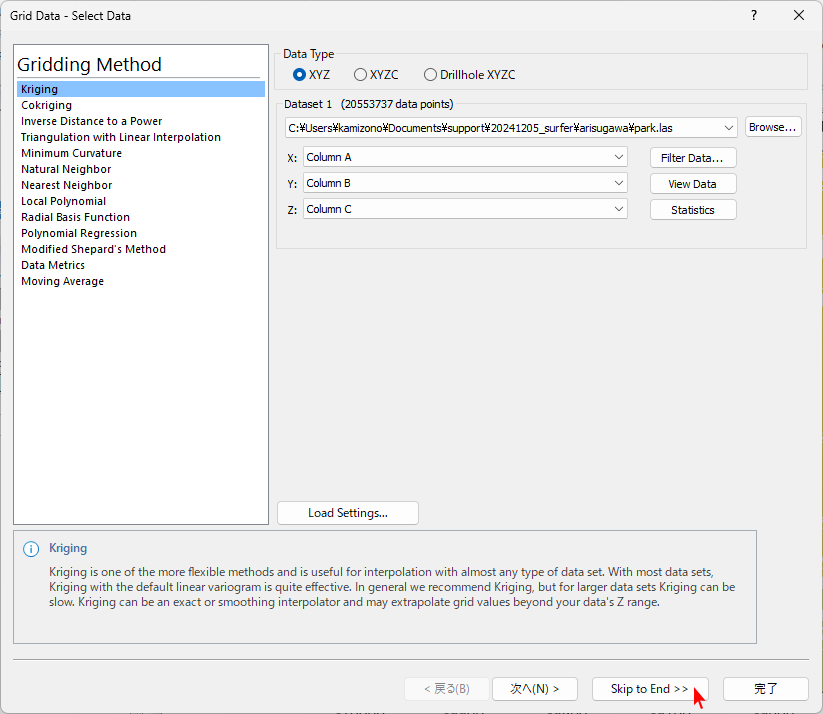Select Cokriging gridding method
The width and height of the screenshot is (823, 714).
coord(46,105)
